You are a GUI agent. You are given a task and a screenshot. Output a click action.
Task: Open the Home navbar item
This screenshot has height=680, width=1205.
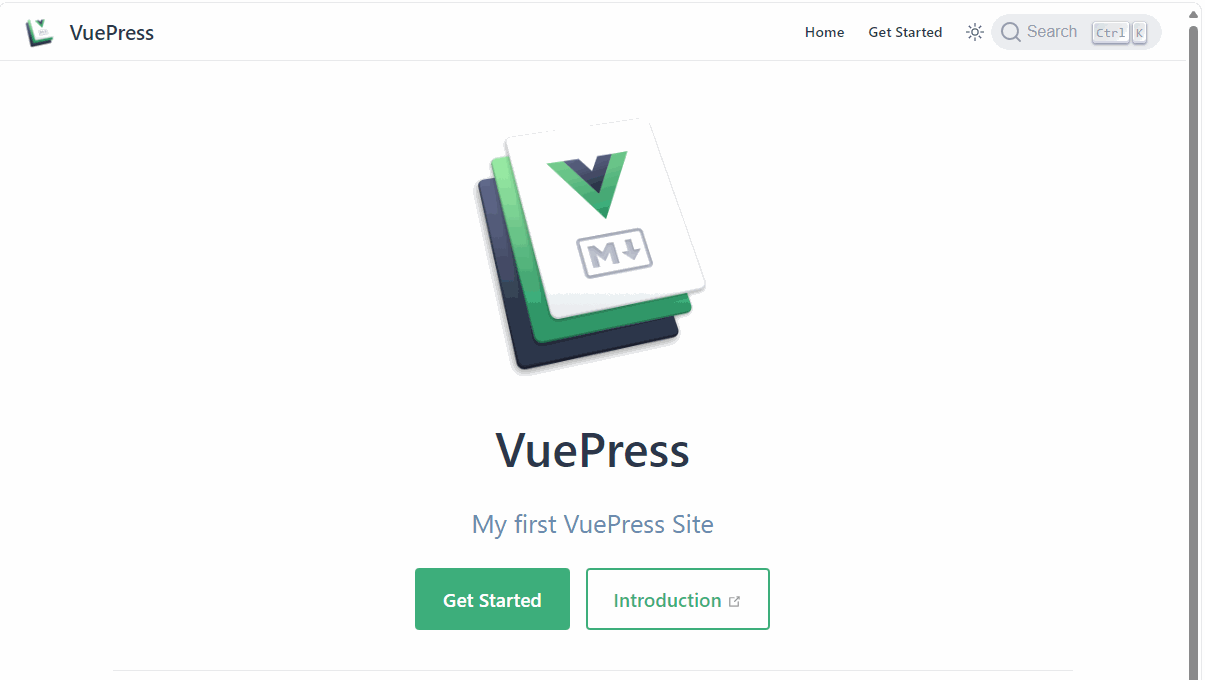[824, 32]
